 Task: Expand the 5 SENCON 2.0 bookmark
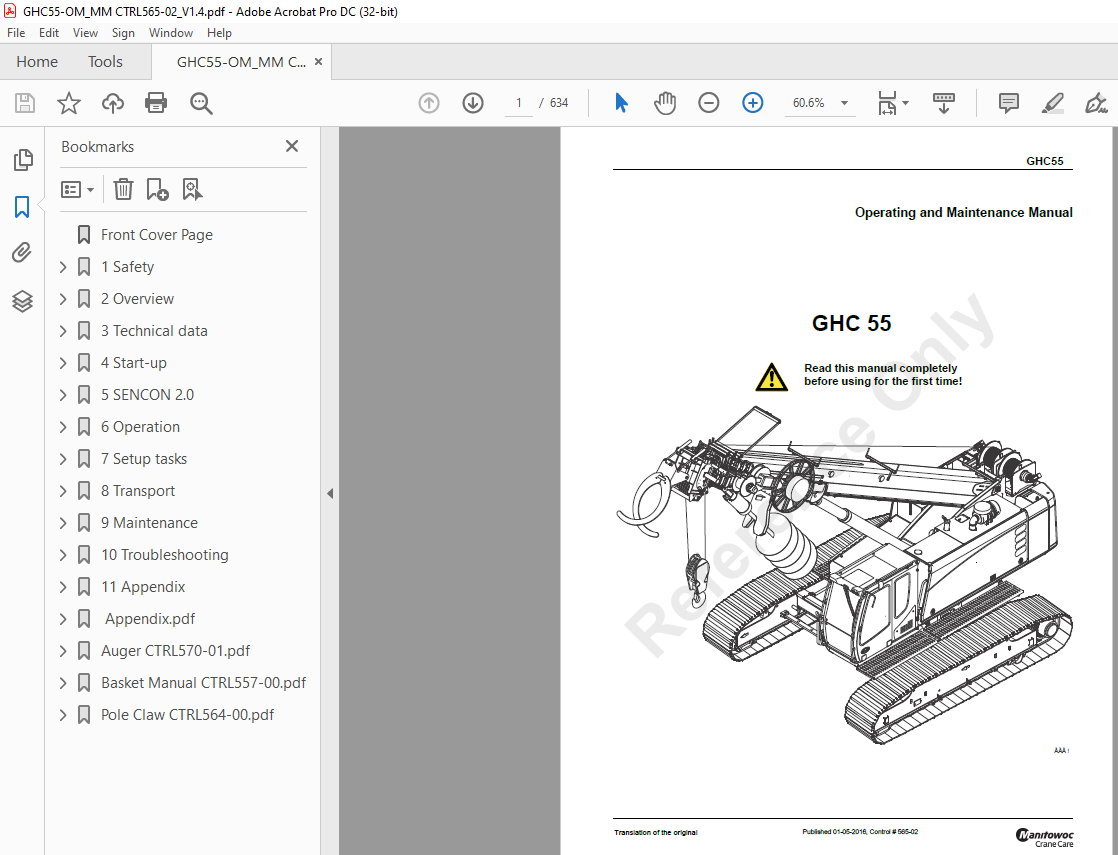pyautogui.click(x=63, y=395)
